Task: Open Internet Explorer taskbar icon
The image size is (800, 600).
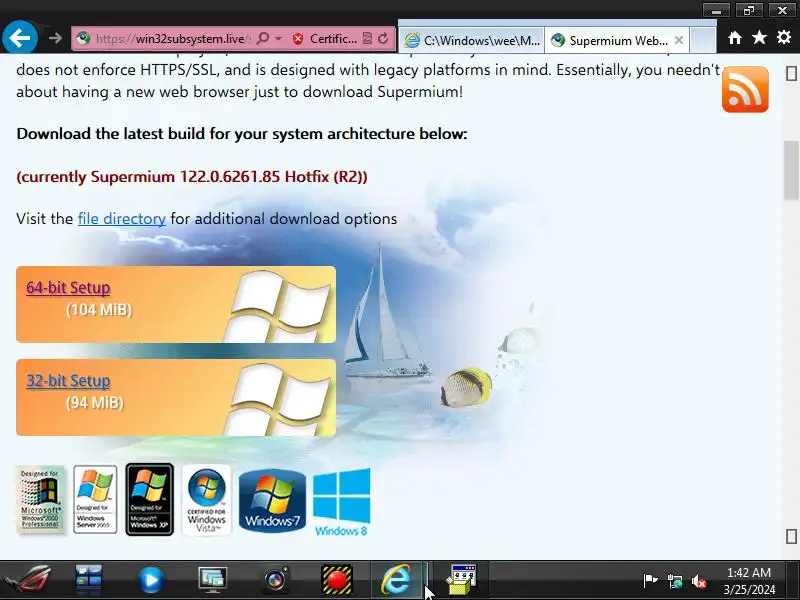Action: tap(398, 580)
